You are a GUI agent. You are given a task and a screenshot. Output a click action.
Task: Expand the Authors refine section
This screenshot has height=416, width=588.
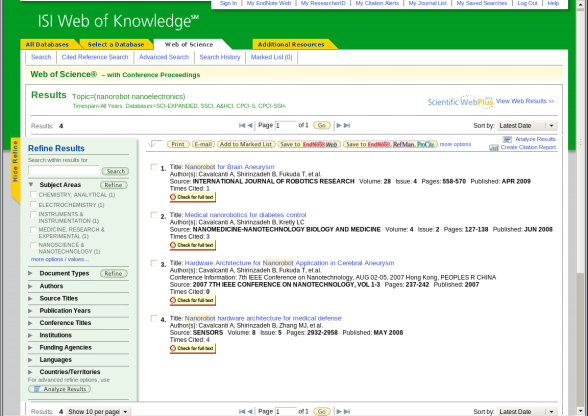(30, 286)
